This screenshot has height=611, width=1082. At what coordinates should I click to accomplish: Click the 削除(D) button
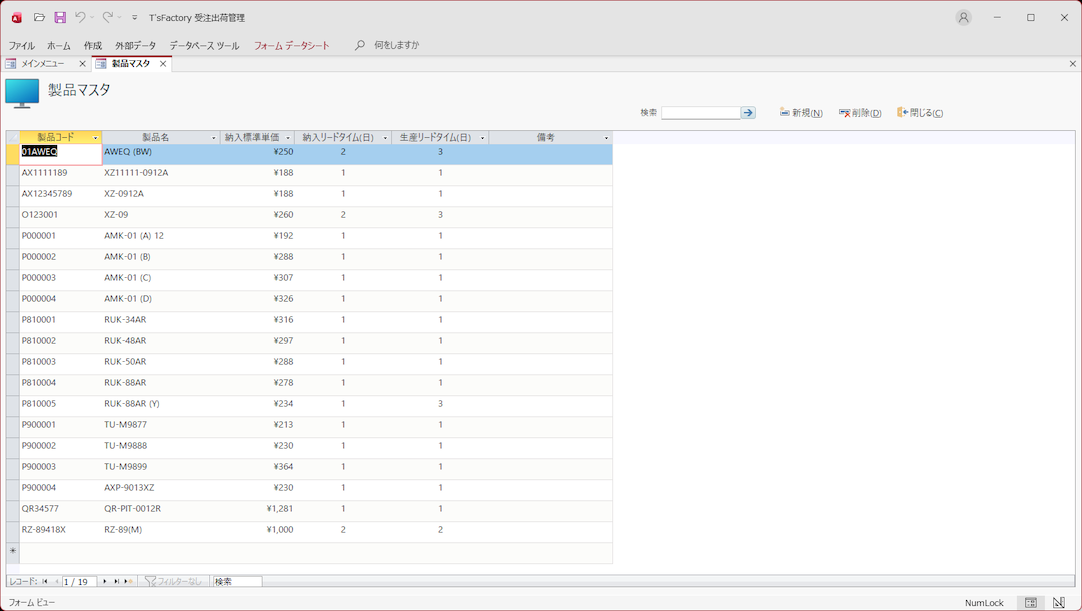(x=860, y=113)
